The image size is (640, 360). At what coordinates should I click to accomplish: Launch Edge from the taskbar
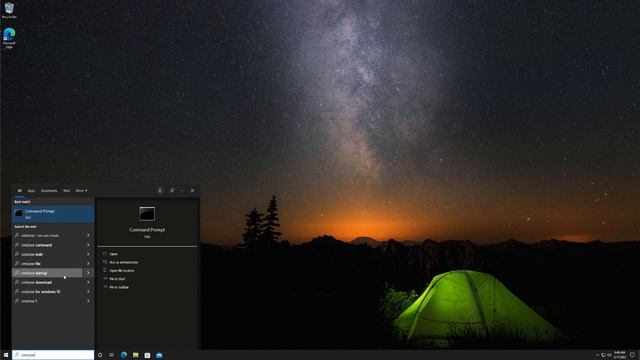point(124,355)
